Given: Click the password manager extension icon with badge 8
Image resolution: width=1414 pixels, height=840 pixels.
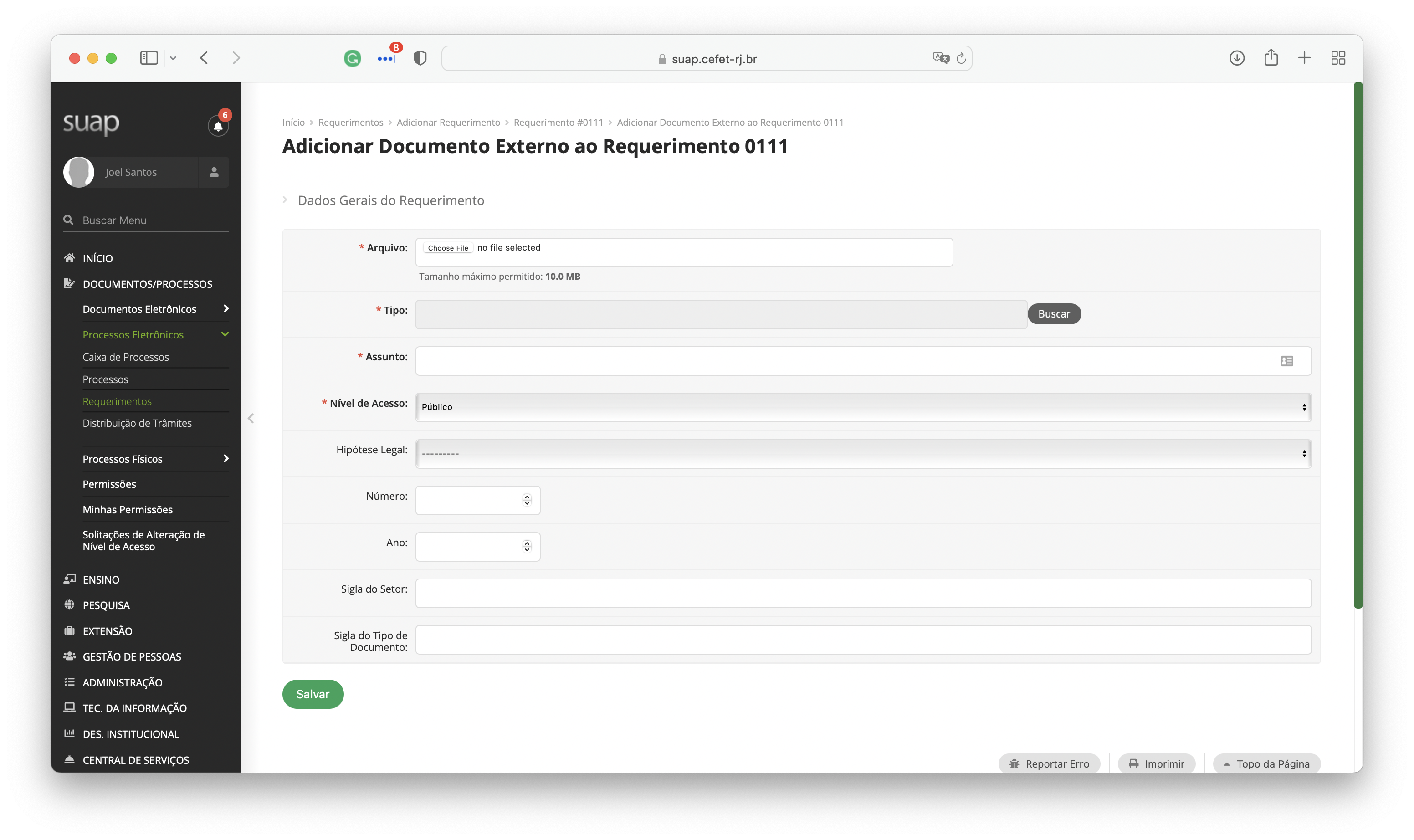Looking at the screenshot, I should 387,58.
